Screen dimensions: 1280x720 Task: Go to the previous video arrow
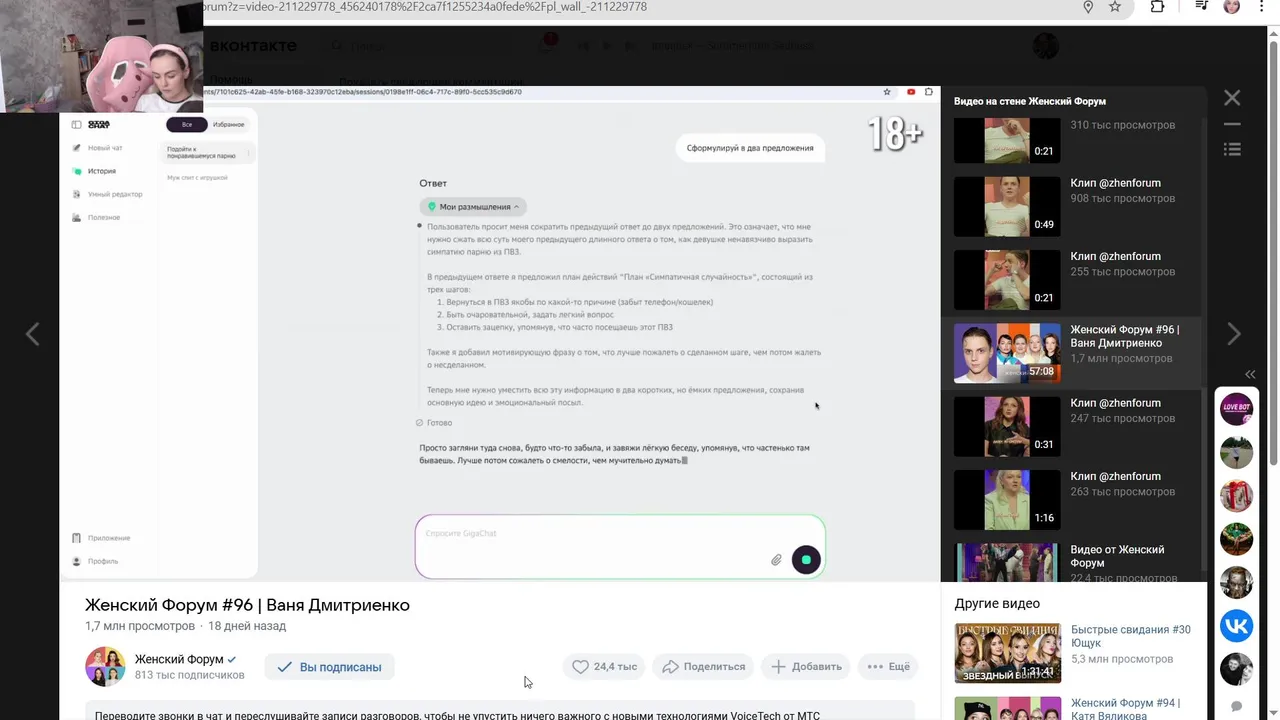coord(32,334)
